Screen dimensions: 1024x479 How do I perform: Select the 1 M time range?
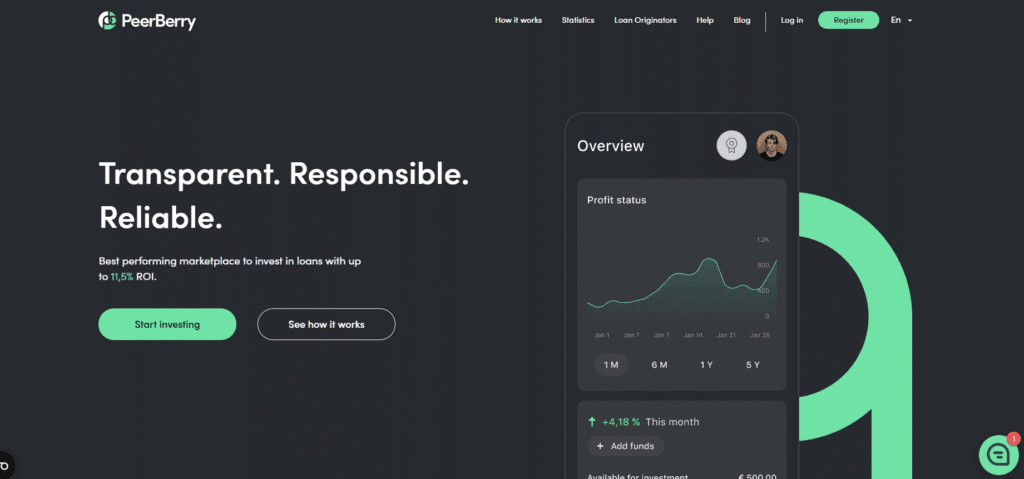tap(610, 365)
